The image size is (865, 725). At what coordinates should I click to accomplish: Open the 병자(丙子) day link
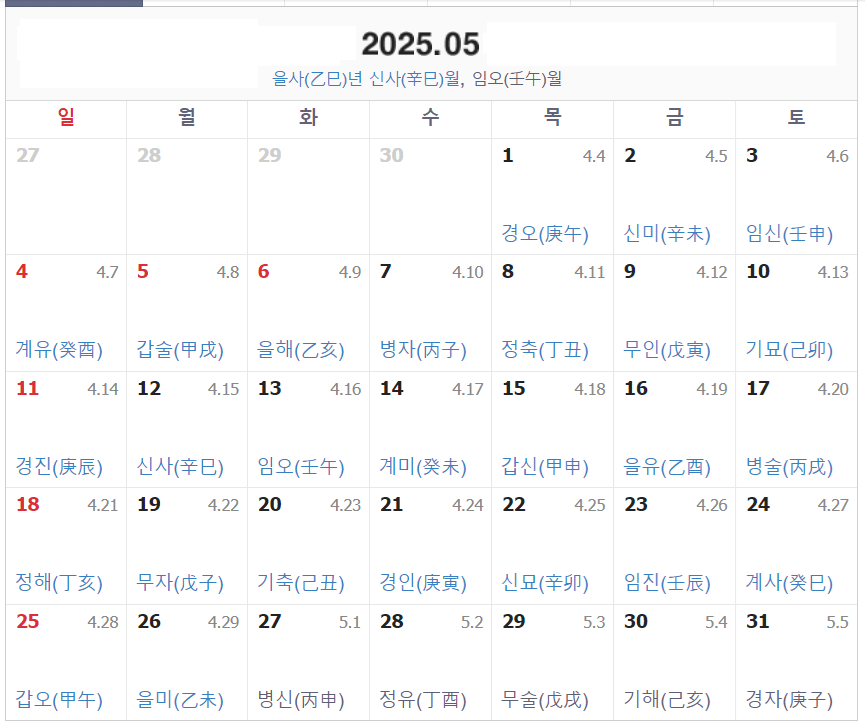pyautogui.click(x=423, y=350)
